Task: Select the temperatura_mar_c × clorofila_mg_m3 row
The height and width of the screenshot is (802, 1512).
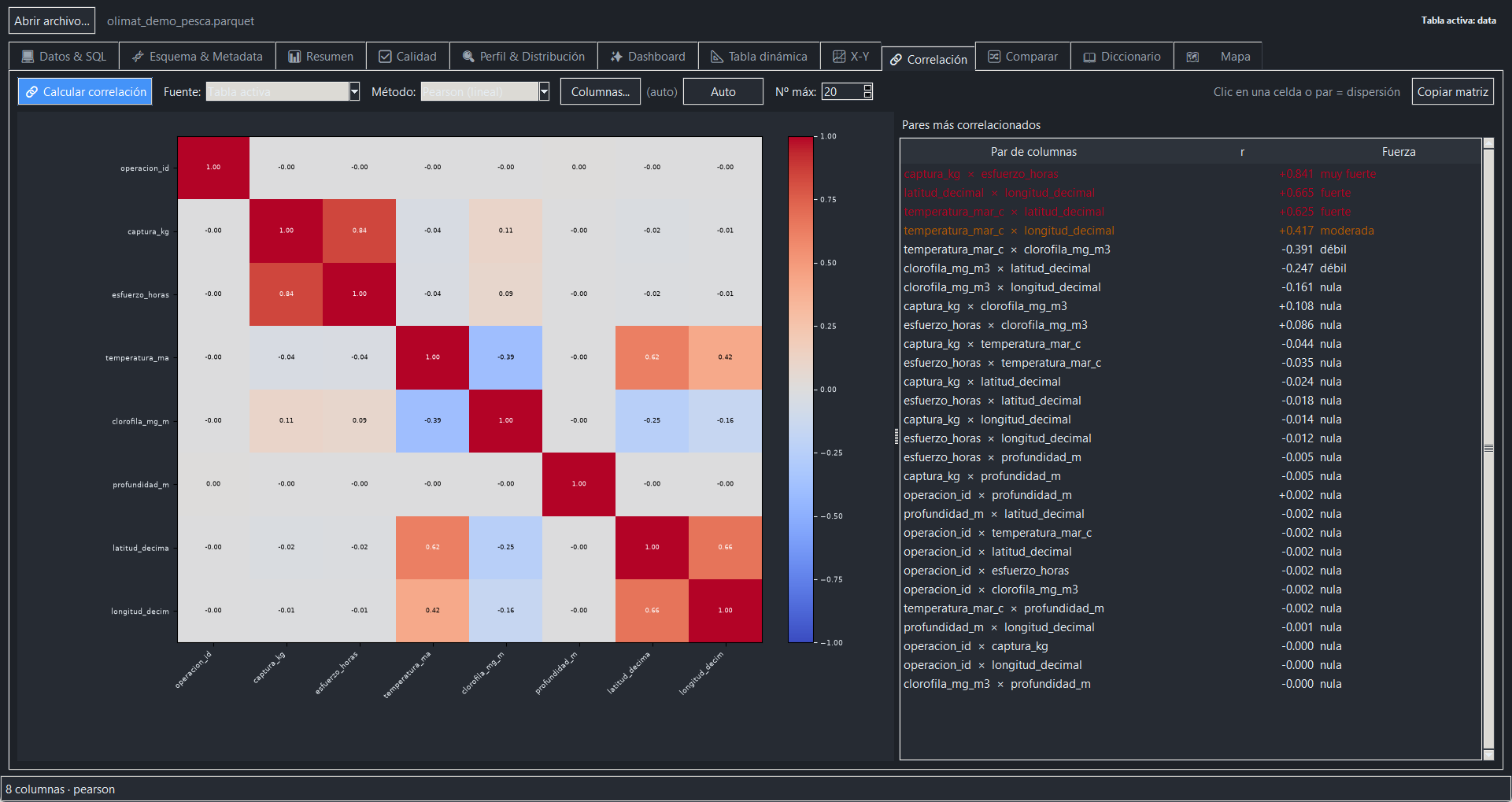Action: [x=1191, y=249]
